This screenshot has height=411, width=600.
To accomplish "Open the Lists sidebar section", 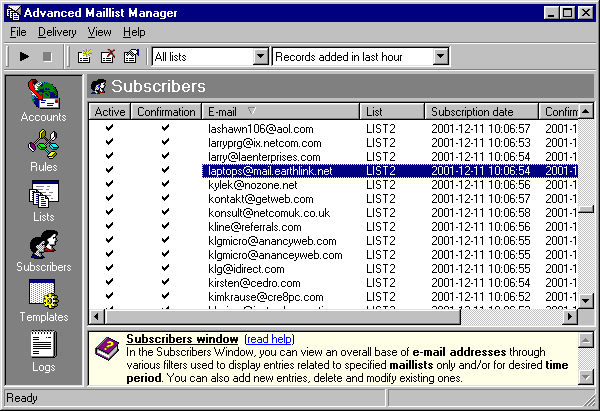I will (x=43, y=200).
